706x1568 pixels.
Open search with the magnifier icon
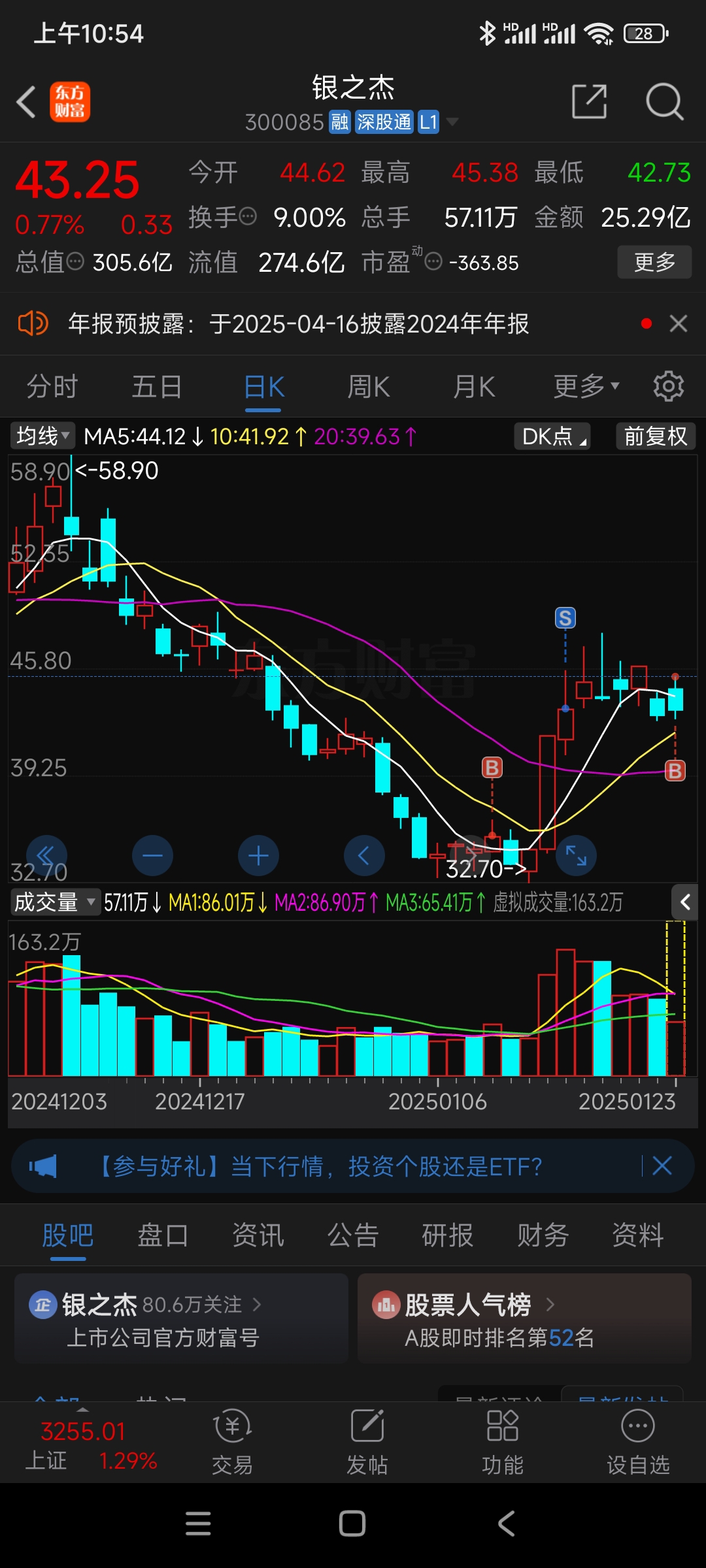[664, 101]
